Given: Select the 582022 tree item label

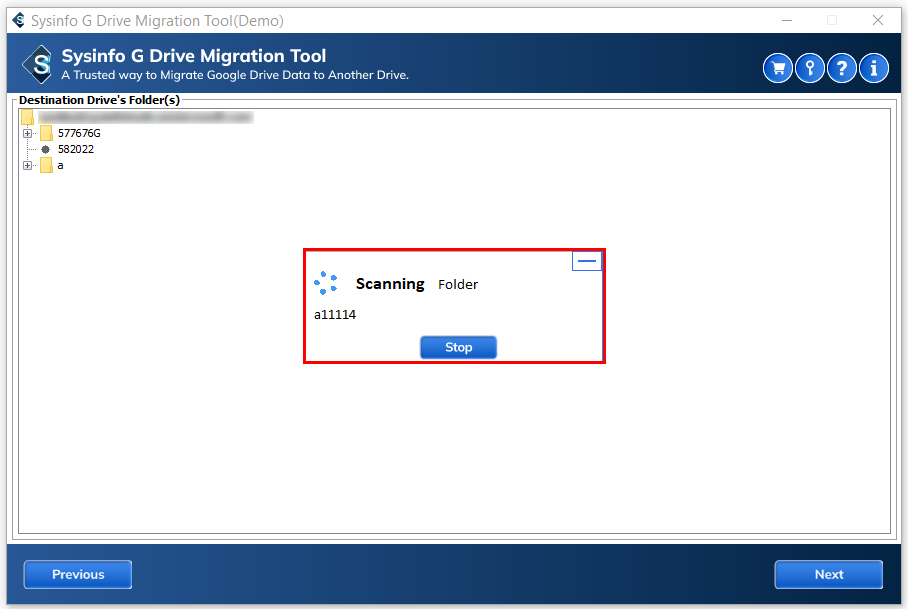Looking at the screenshot, I should [x=76, y=149].
